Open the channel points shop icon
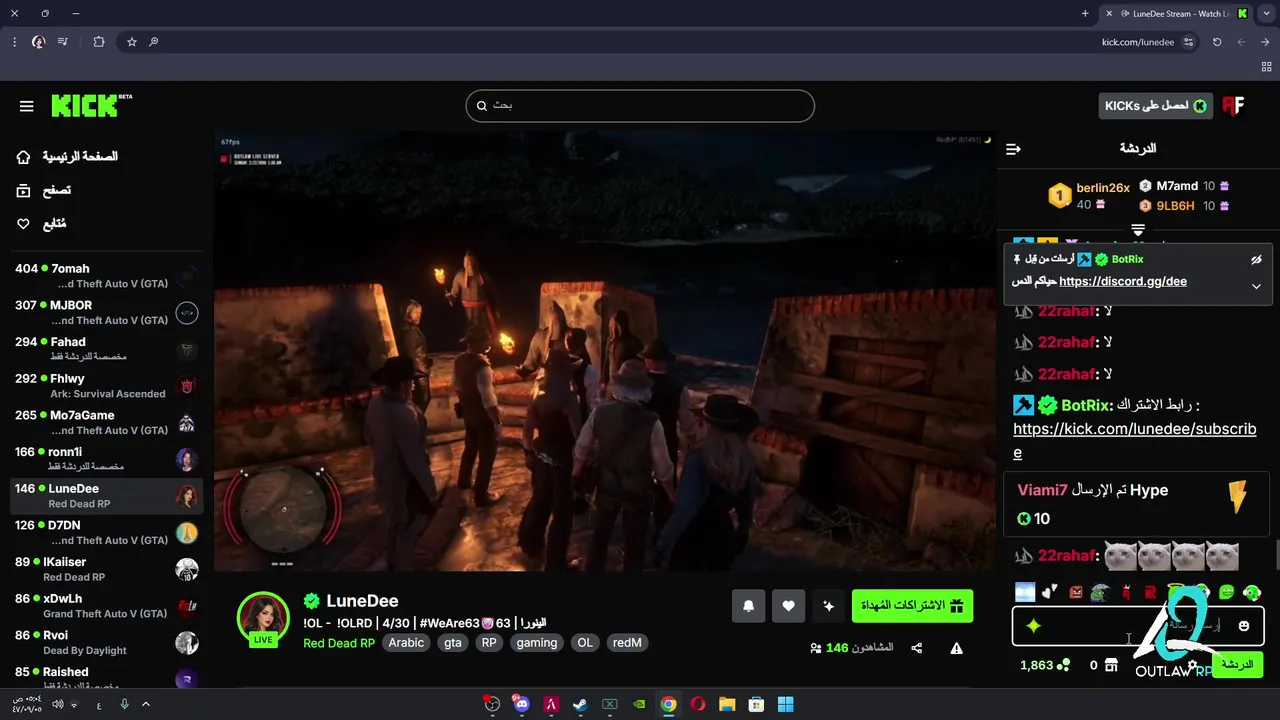This screenshot has width=1280, height=720. tap(1111, 666)
